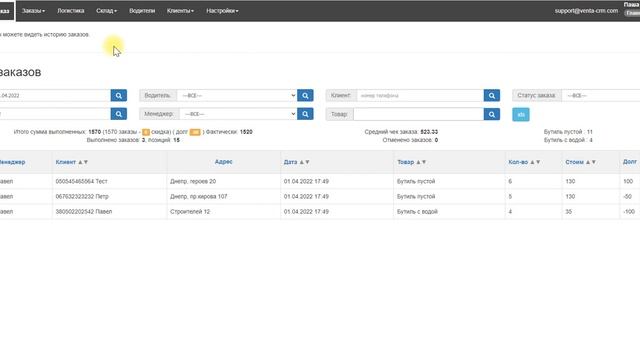Screen dimensions: 640x360
Task: Expand the Менеджер select box
Action: [238, 114]
